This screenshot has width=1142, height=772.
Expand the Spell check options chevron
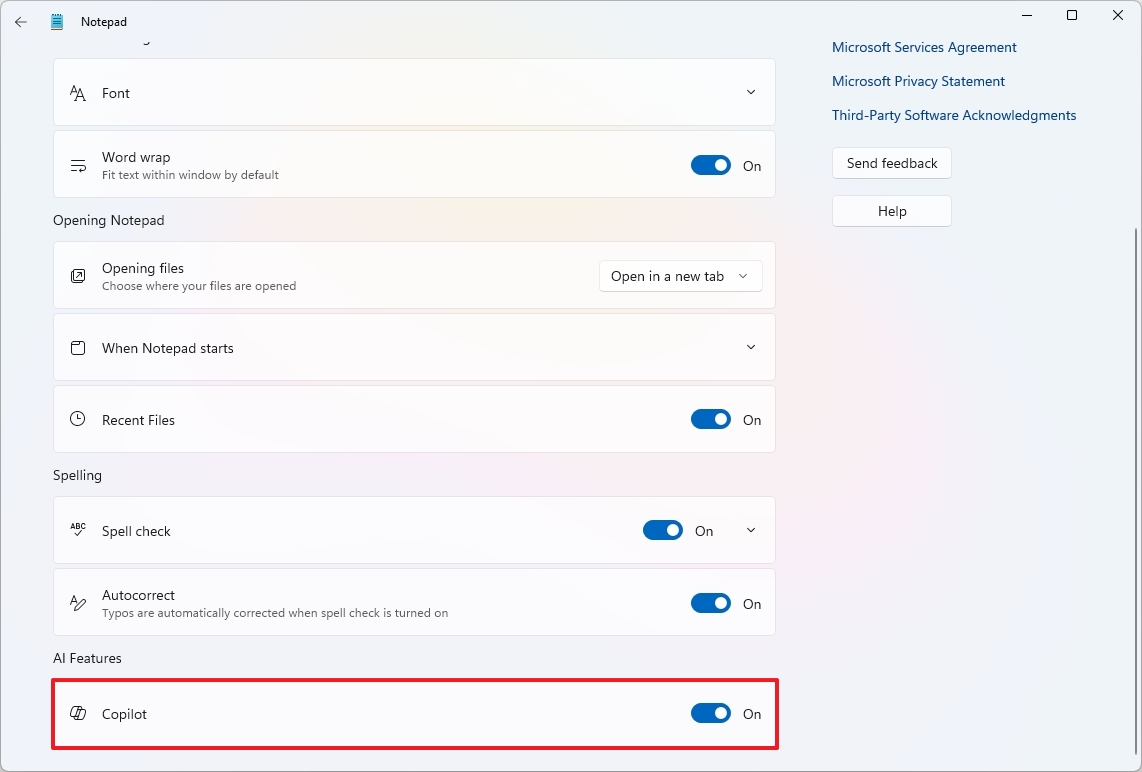pos(751,530)
